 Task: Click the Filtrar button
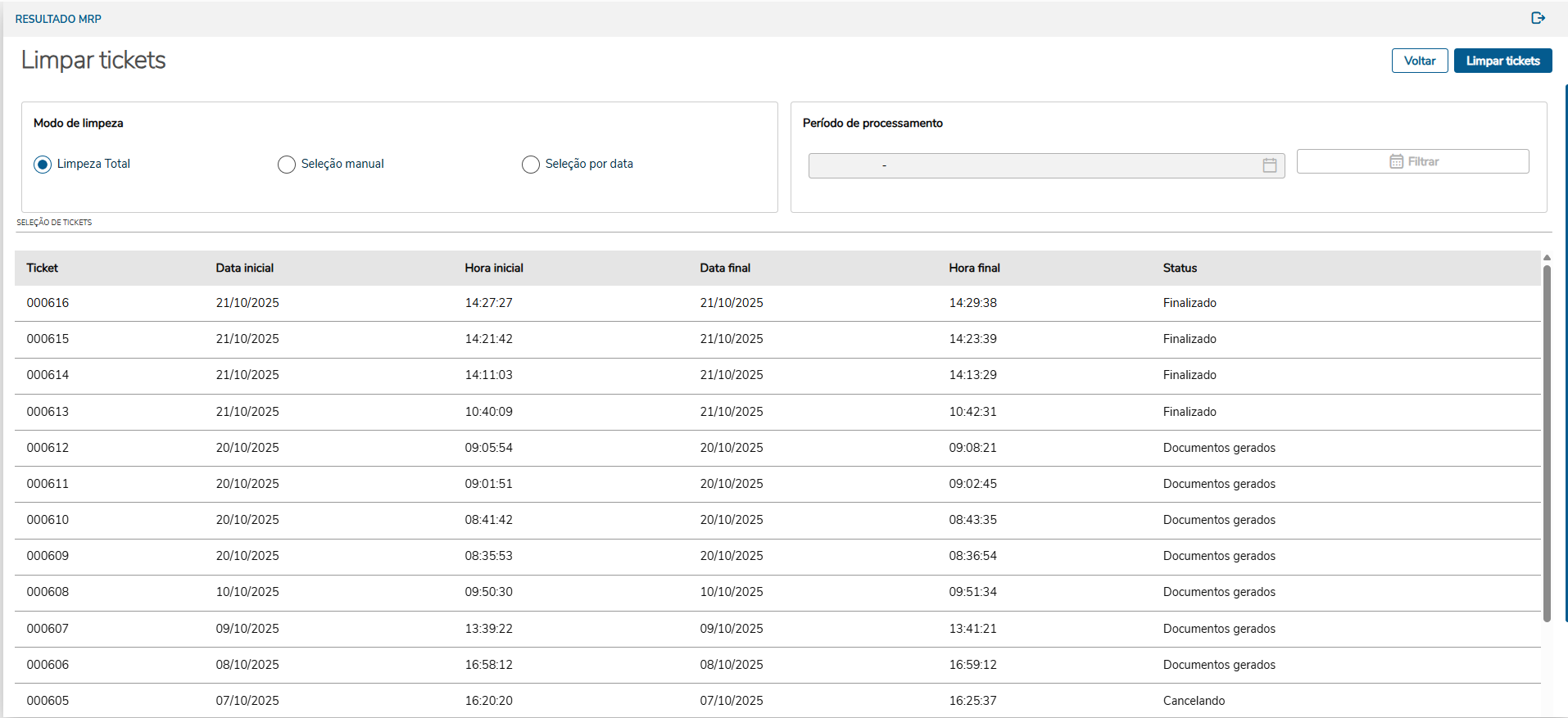tap(1412, 161)
